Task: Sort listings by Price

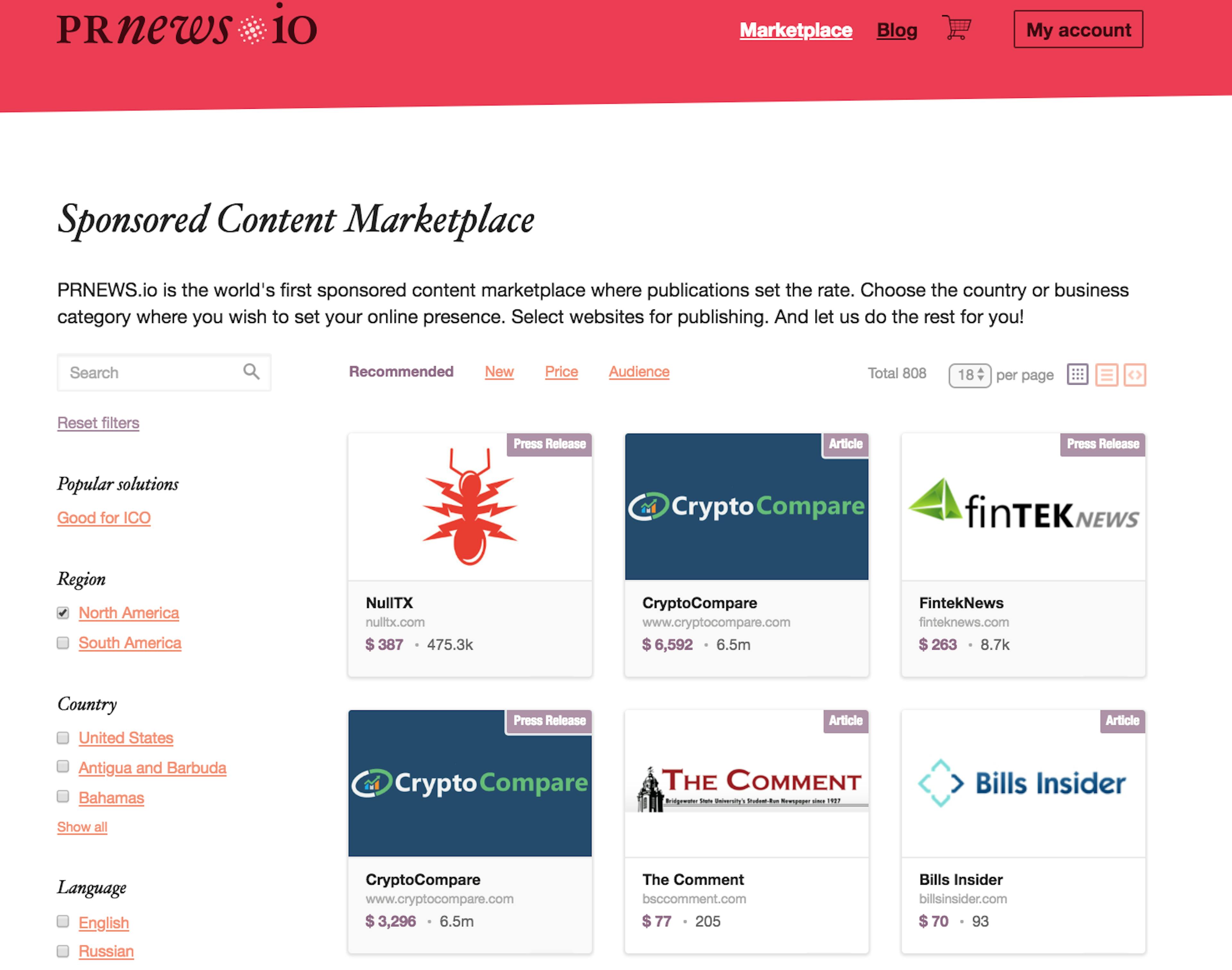Action: (x=561, y=371)
